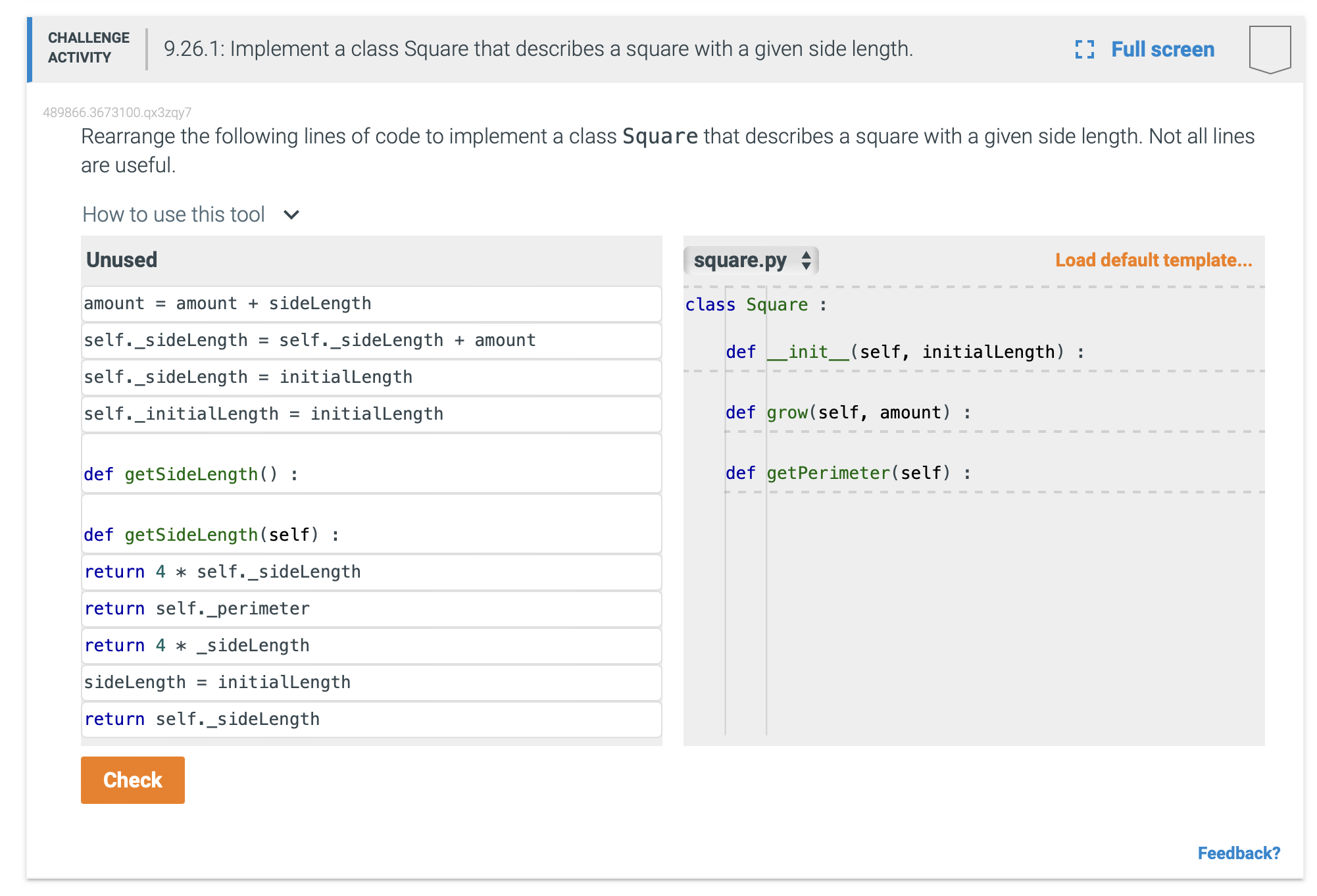Select the 'self._sideLength = self._sideLength + amount' line

[371, 341]
